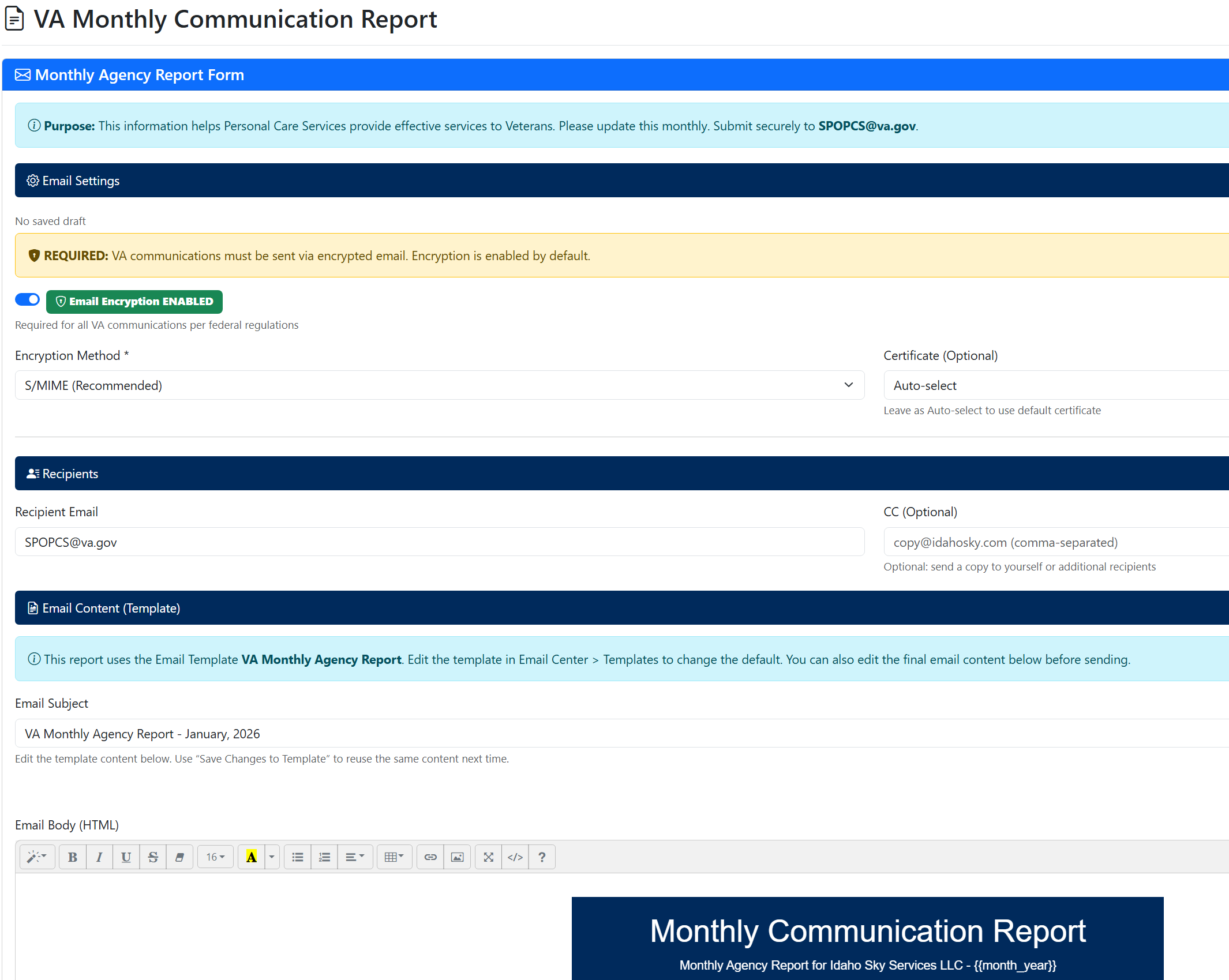Toggle bold formatting in the email body editor
Viewport: 1229px width, 980px height.
[72, 857]
